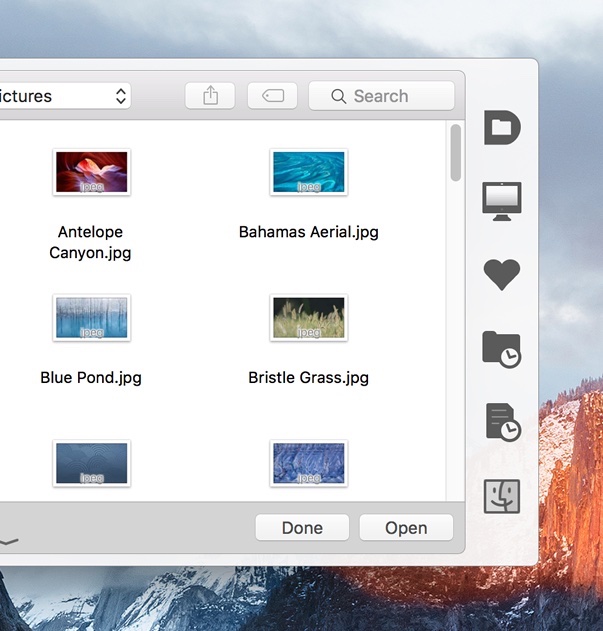Open the Default Folder X menu icon

(502, 128)
